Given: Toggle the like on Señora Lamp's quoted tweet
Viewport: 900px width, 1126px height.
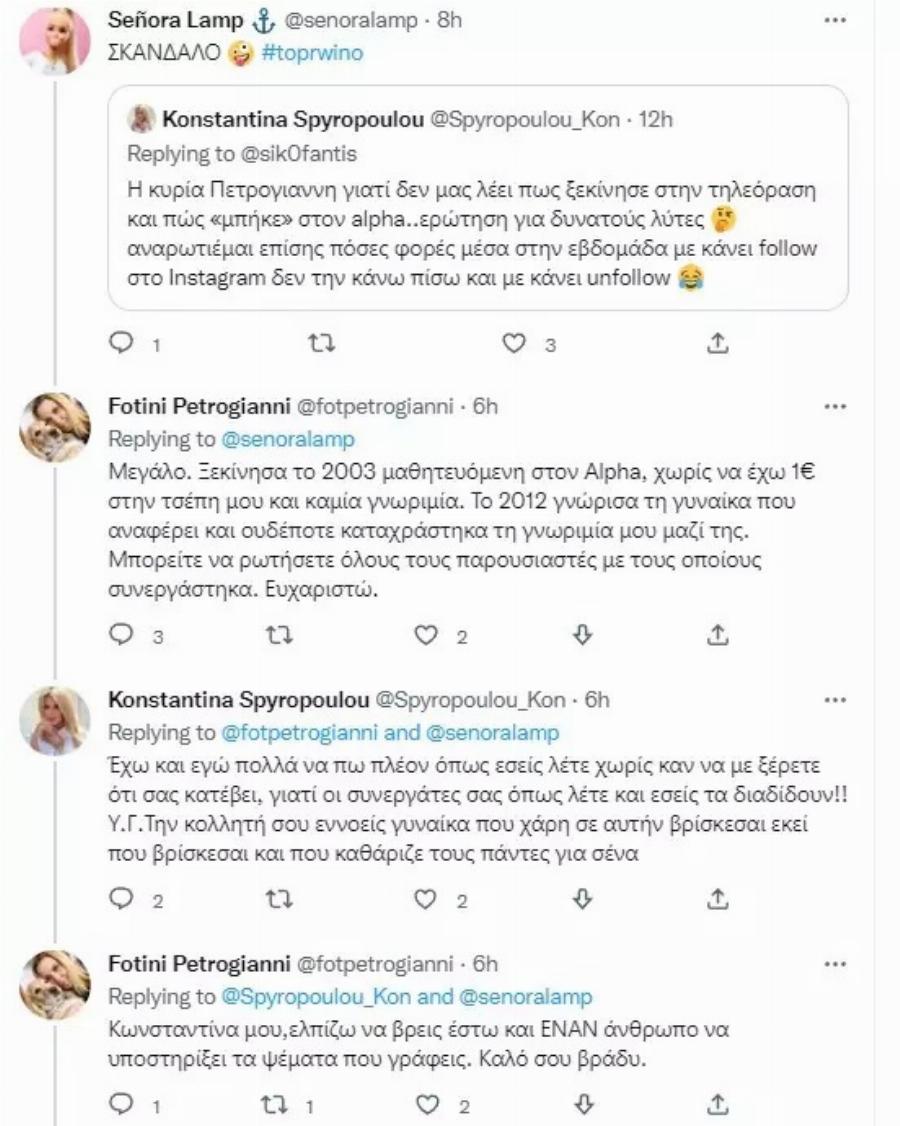Looking at the screenshot, I should pyautogui.click(x=513, y=345).
